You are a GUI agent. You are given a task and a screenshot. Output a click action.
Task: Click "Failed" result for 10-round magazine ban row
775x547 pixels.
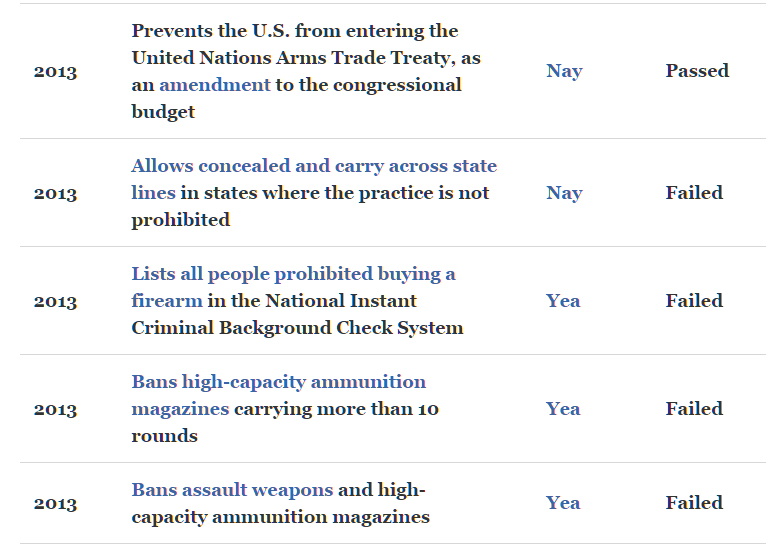[694, 409]
